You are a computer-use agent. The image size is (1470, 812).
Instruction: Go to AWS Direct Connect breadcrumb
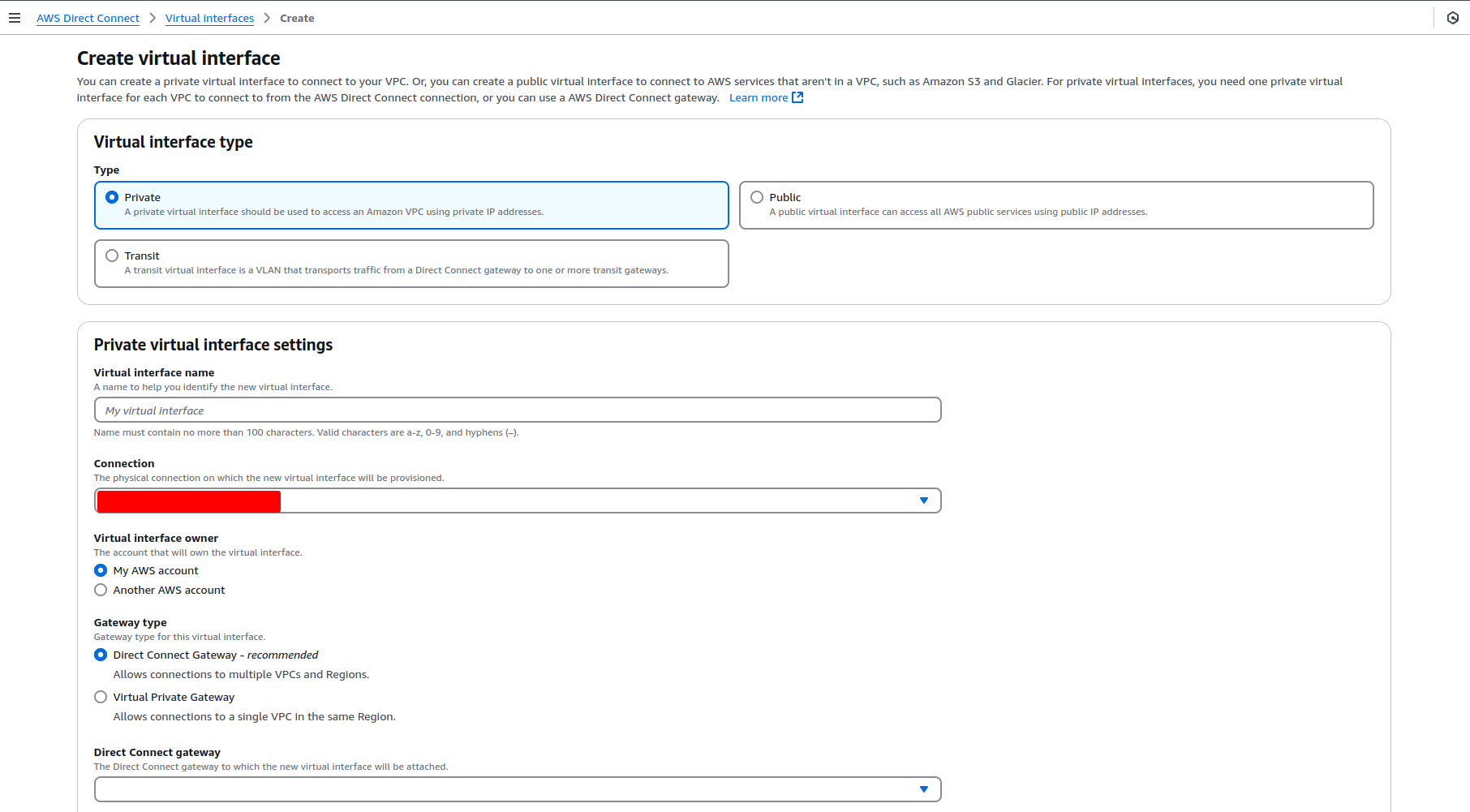pyautogui.click(x=88, y=18)
